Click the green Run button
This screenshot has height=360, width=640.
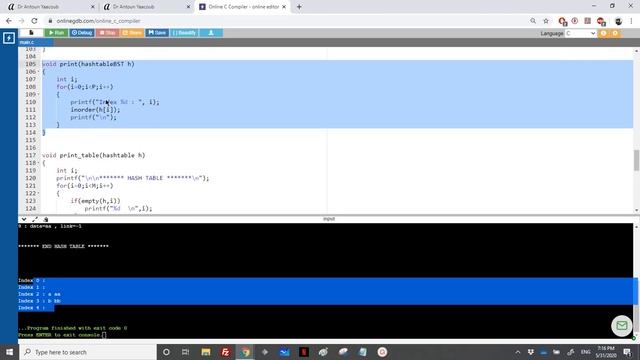[x=56, y=33]
